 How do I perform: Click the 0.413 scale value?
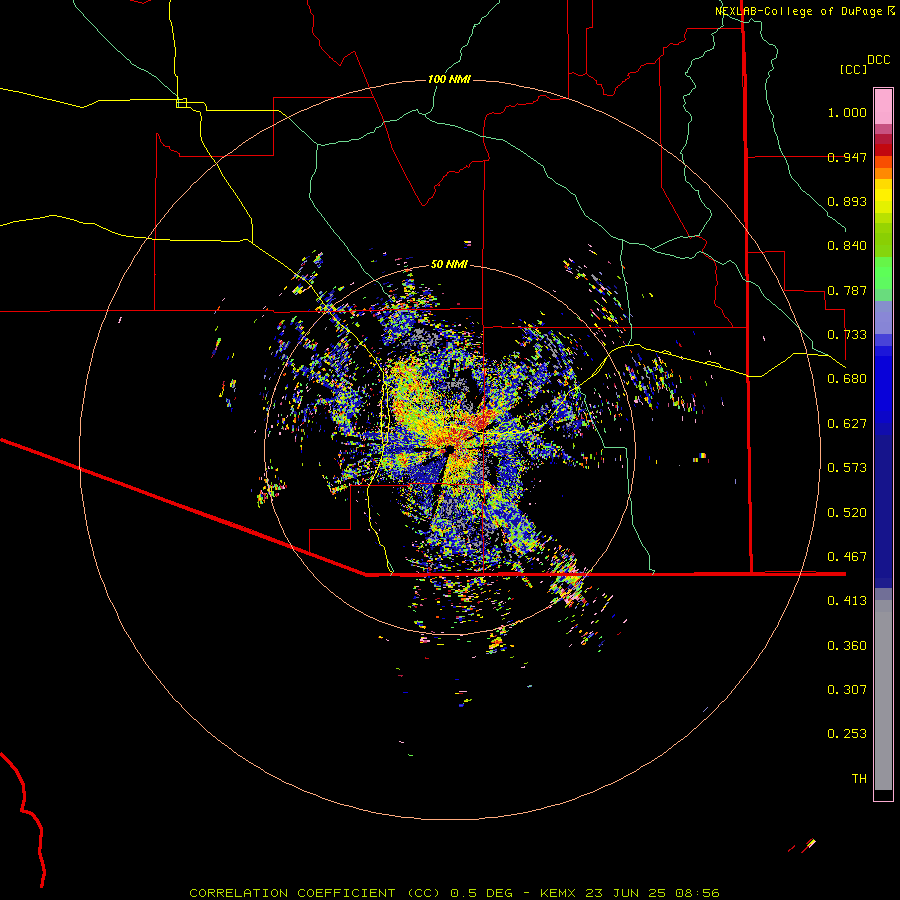[x=847, y=601]
